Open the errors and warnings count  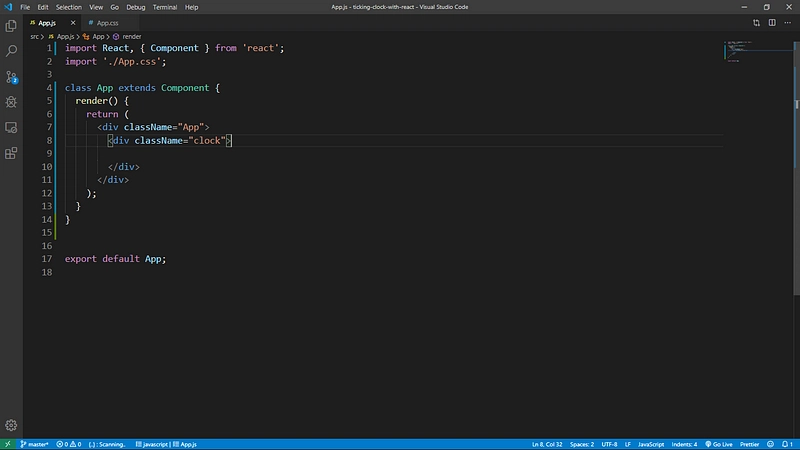point(68,444)
